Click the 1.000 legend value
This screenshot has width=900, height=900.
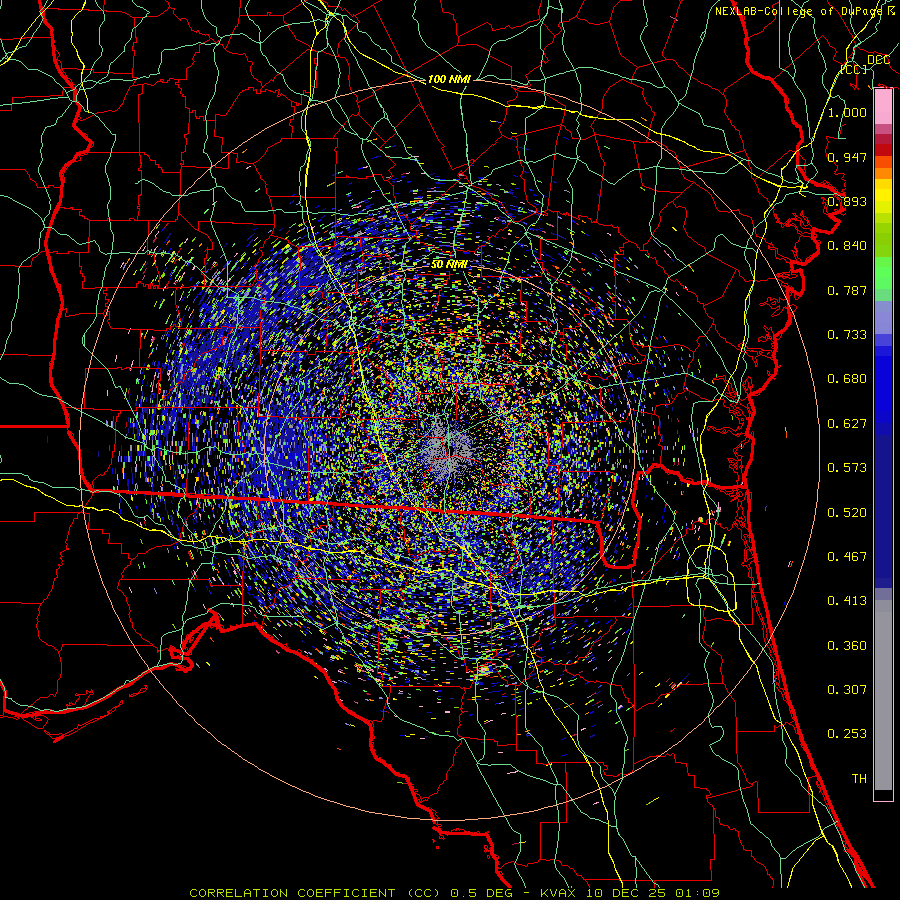[847, 112]
